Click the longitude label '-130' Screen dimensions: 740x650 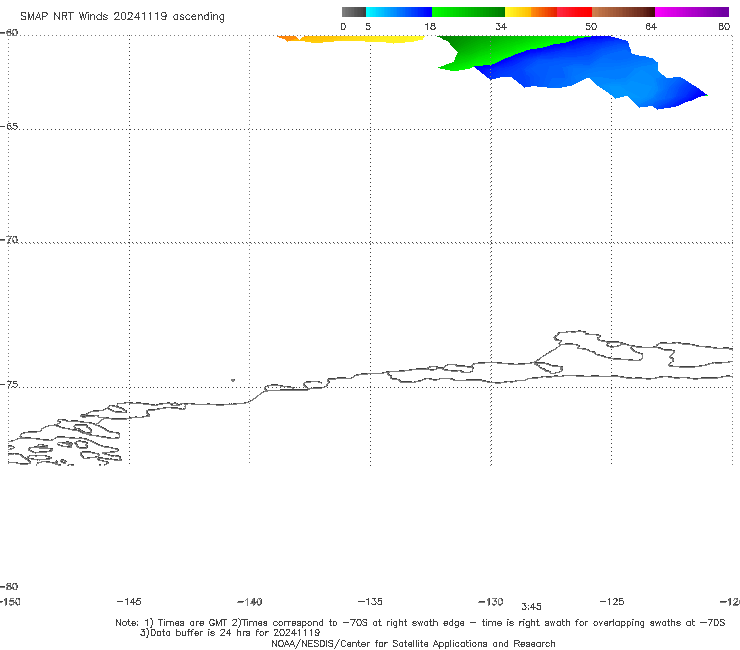coord(491,601)
